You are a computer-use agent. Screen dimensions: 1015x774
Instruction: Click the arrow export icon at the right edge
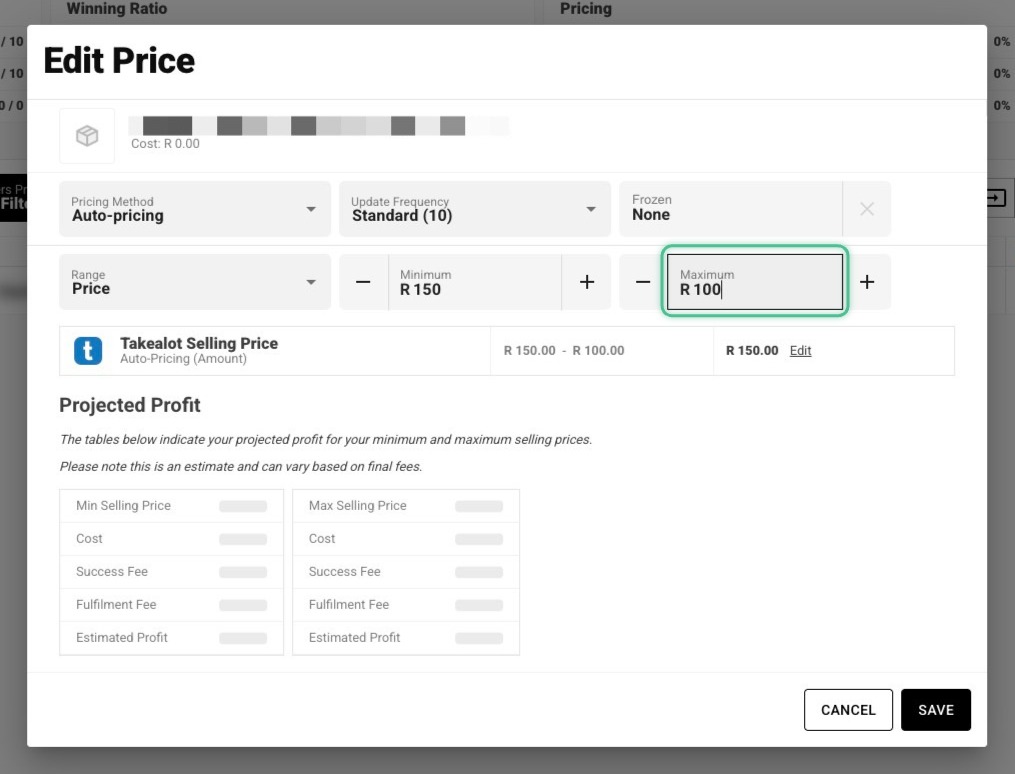point(996,198)
